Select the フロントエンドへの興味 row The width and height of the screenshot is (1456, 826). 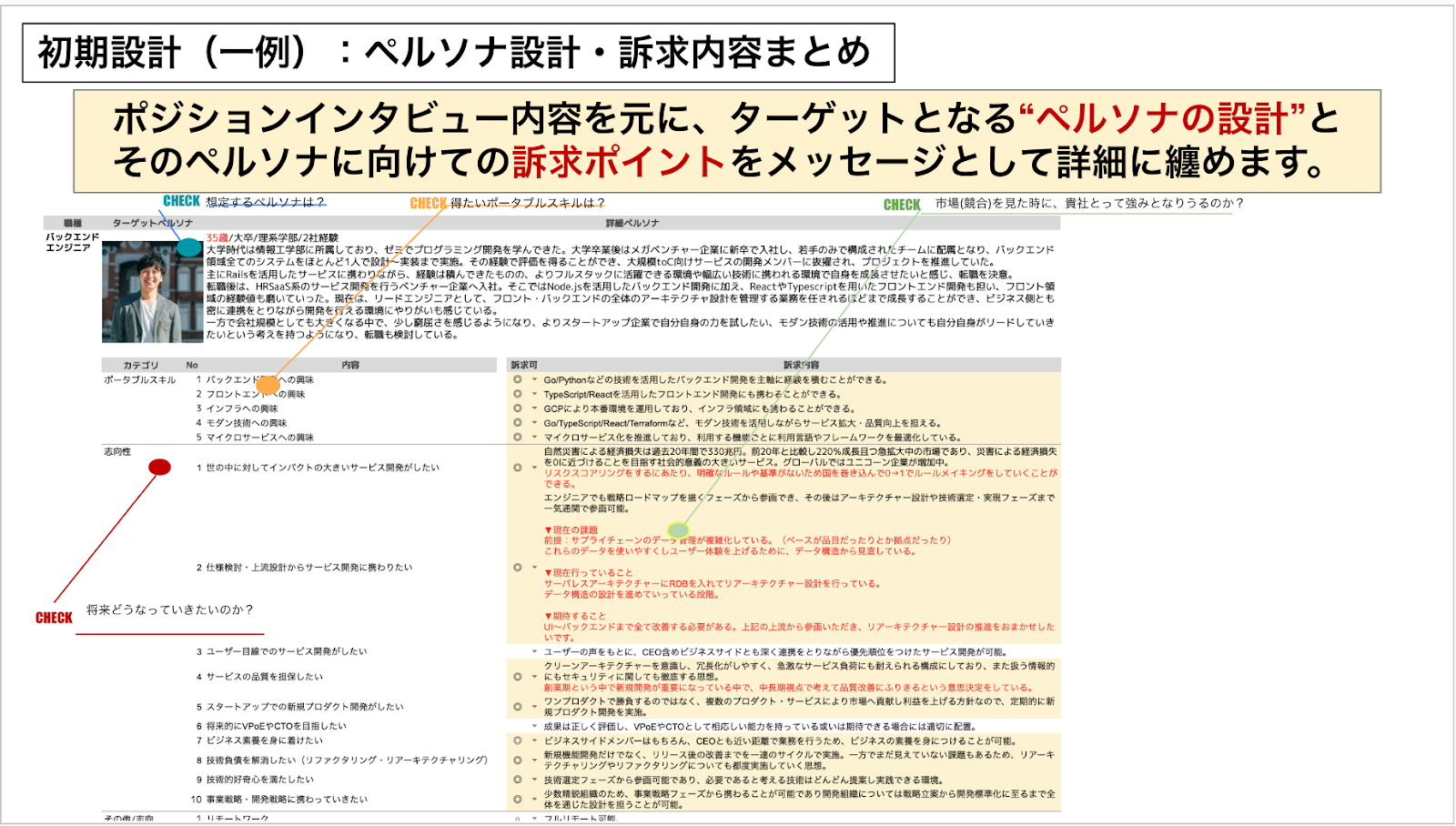[255, 395]
